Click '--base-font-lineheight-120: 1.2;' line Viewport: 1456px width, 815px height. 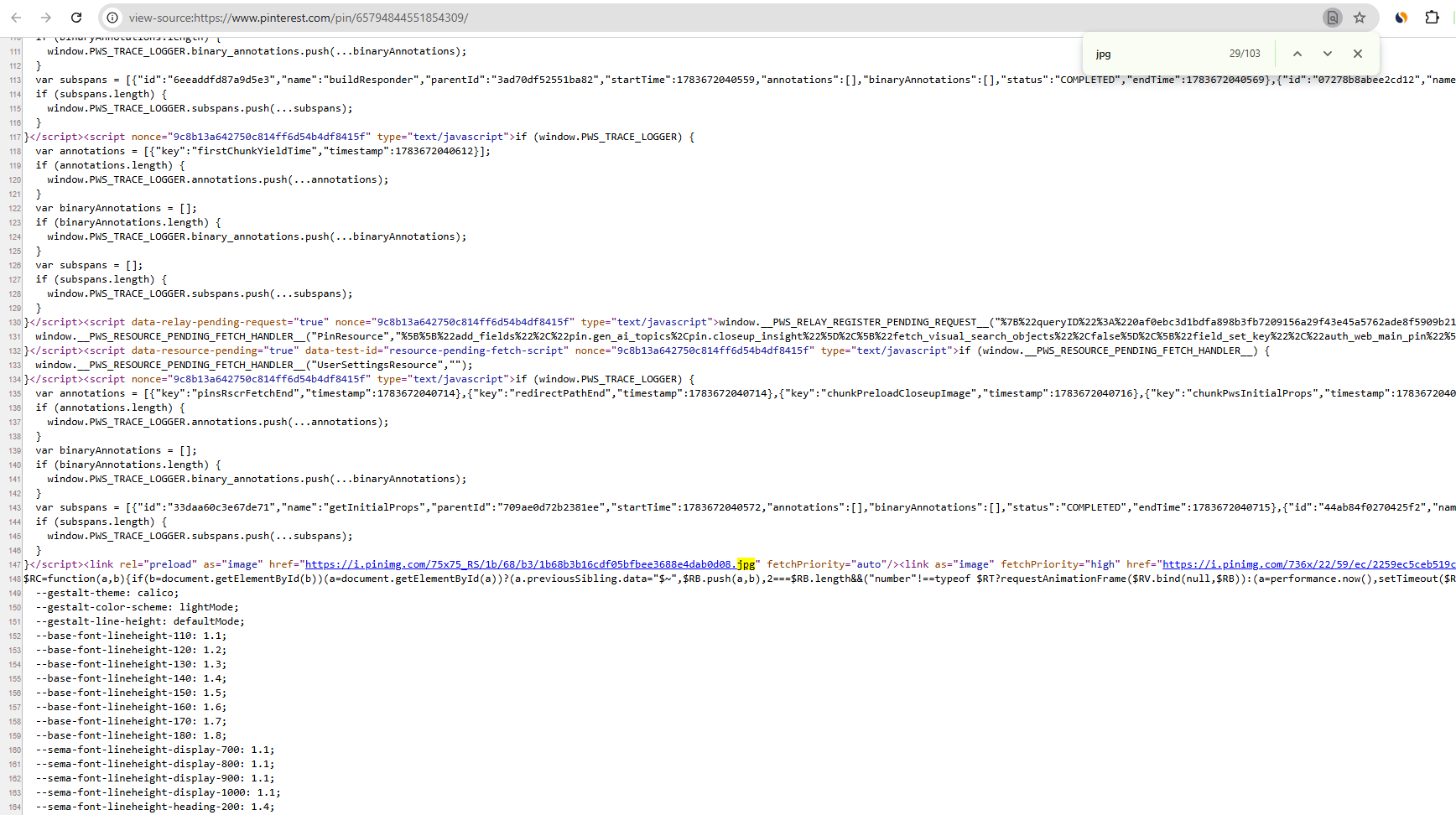pos(131,650)
